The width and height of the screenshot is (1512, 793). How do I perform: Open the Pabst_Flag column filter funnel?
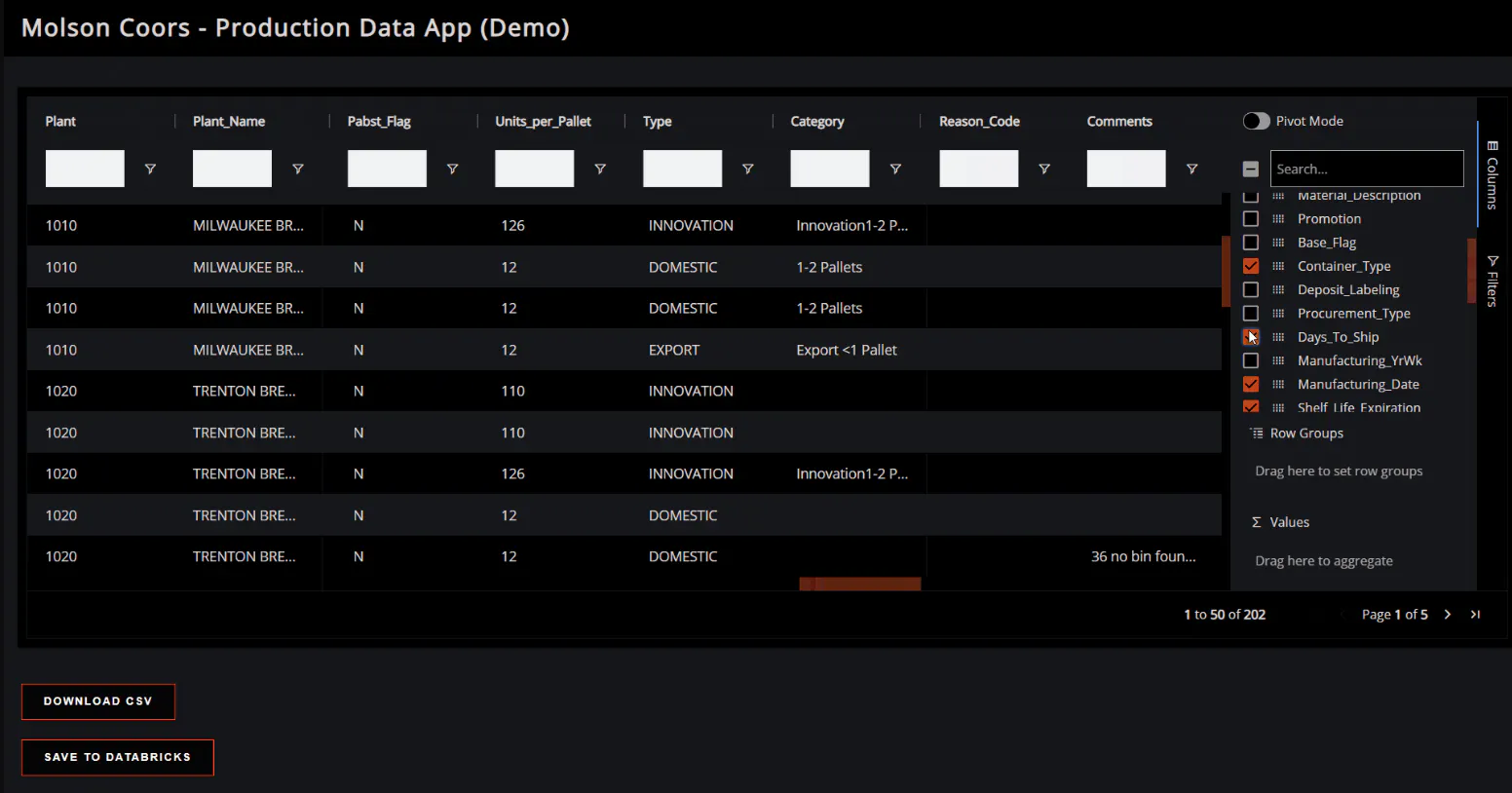(452, 169)
